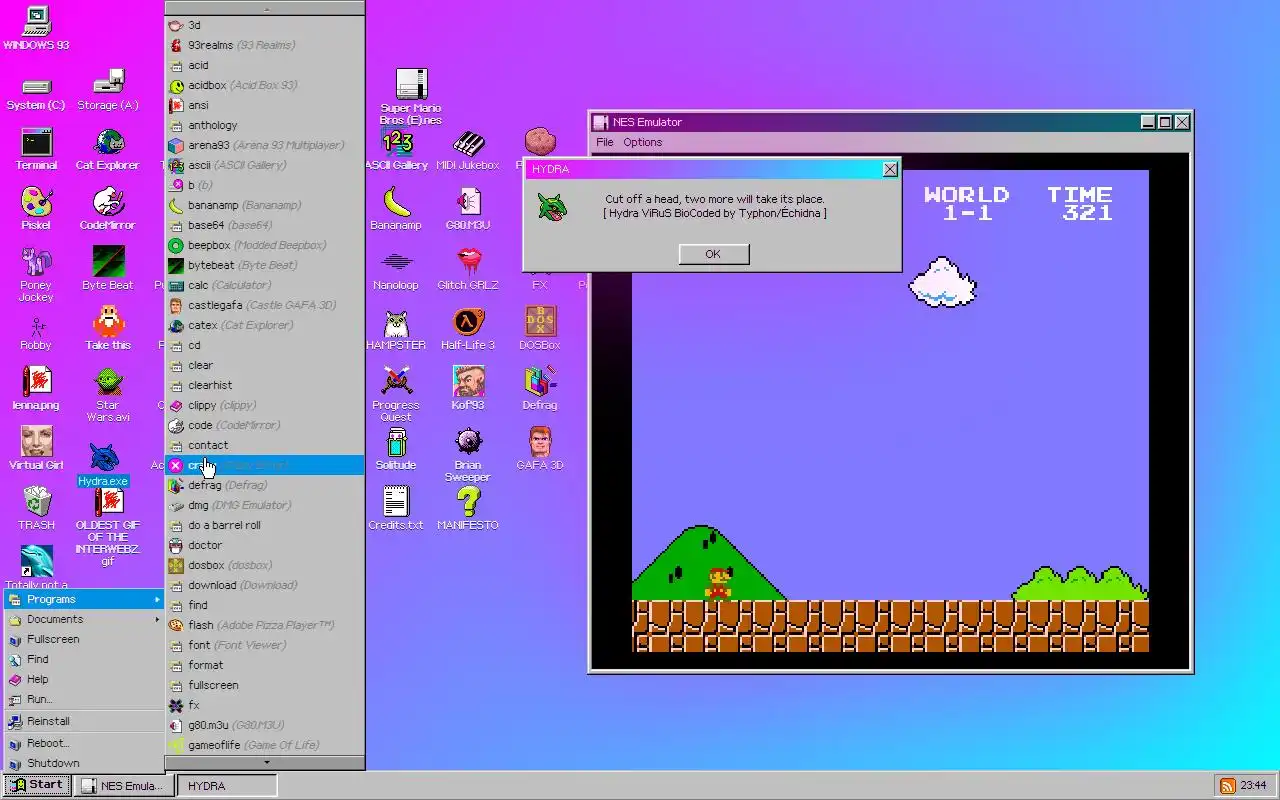
Task: Expand the Documents submenu
Action: tap(84, 619)
